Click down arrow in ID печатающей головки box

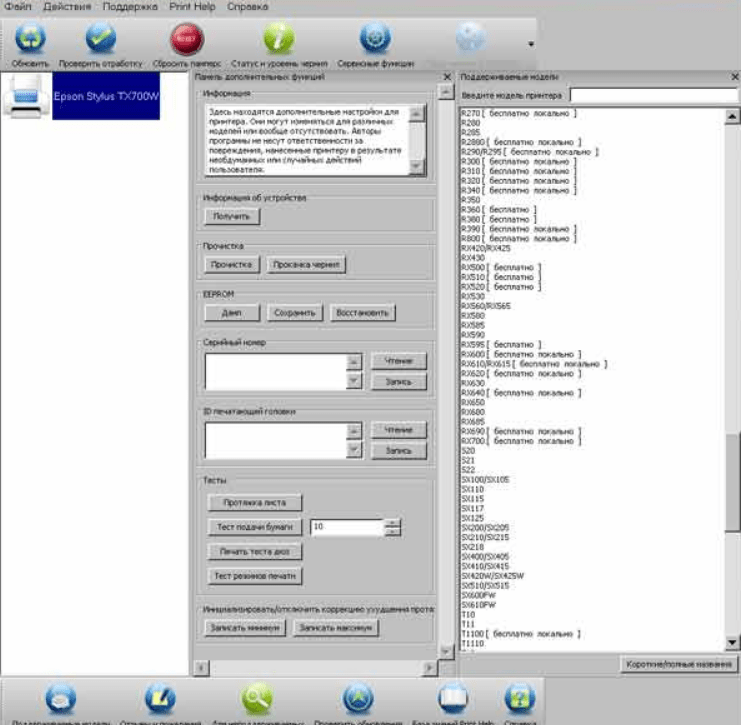pos(354,449)
